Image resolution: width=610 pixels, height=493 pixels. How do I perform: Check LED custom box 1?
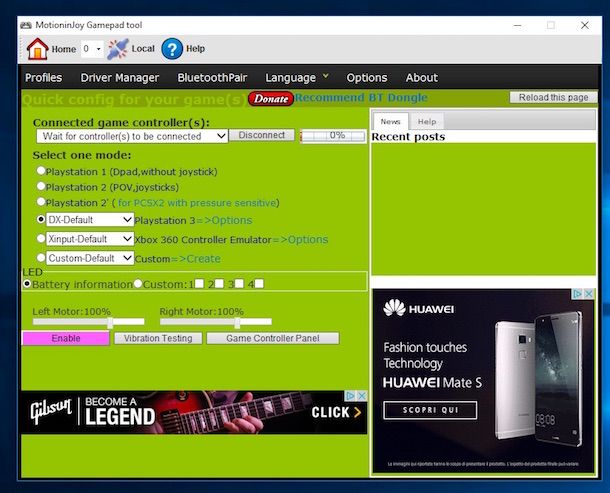click(x=199, y=283)
